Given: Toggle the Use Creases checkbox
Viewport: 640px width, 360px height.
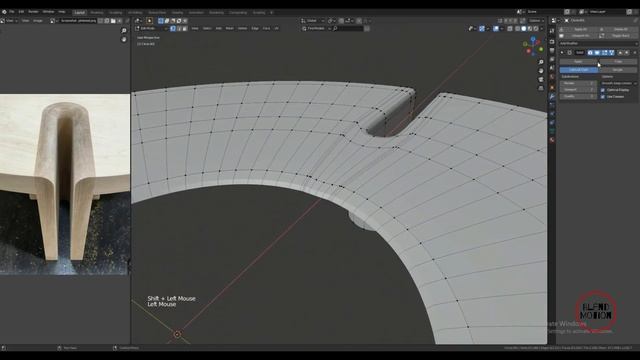Looking at the screenshot, I should [x=603, y=97].
